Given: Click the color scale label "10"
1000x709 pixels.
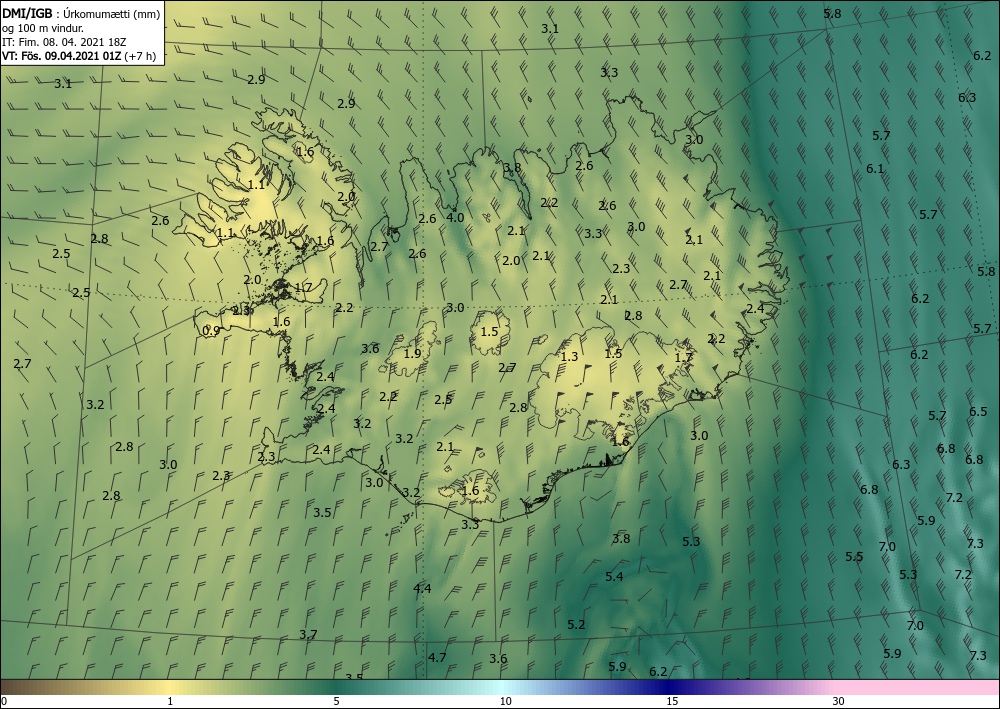Looking at the screenshot, I should tap(506, 702).
